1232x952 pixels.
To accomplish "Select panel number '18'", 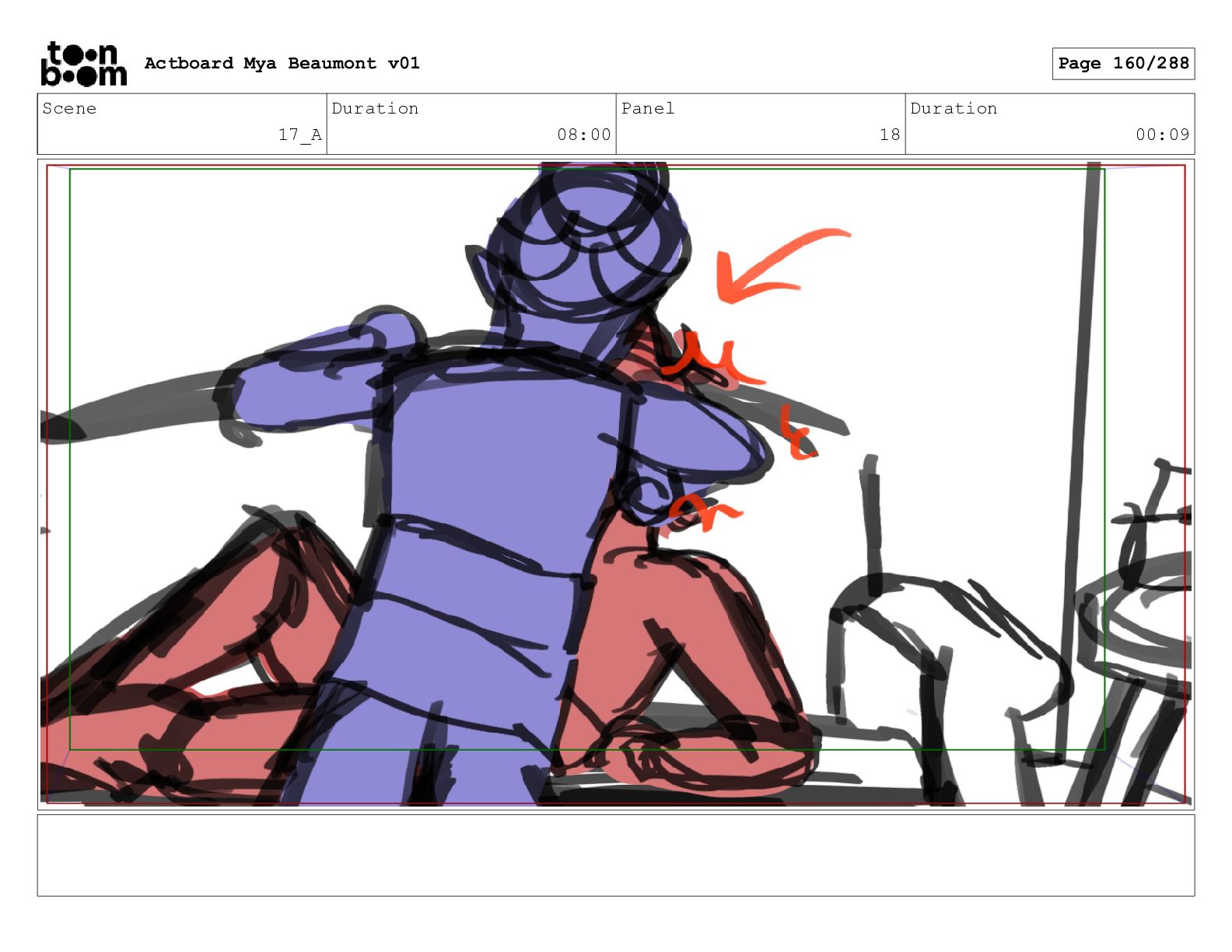I will (x=890, y=135).
